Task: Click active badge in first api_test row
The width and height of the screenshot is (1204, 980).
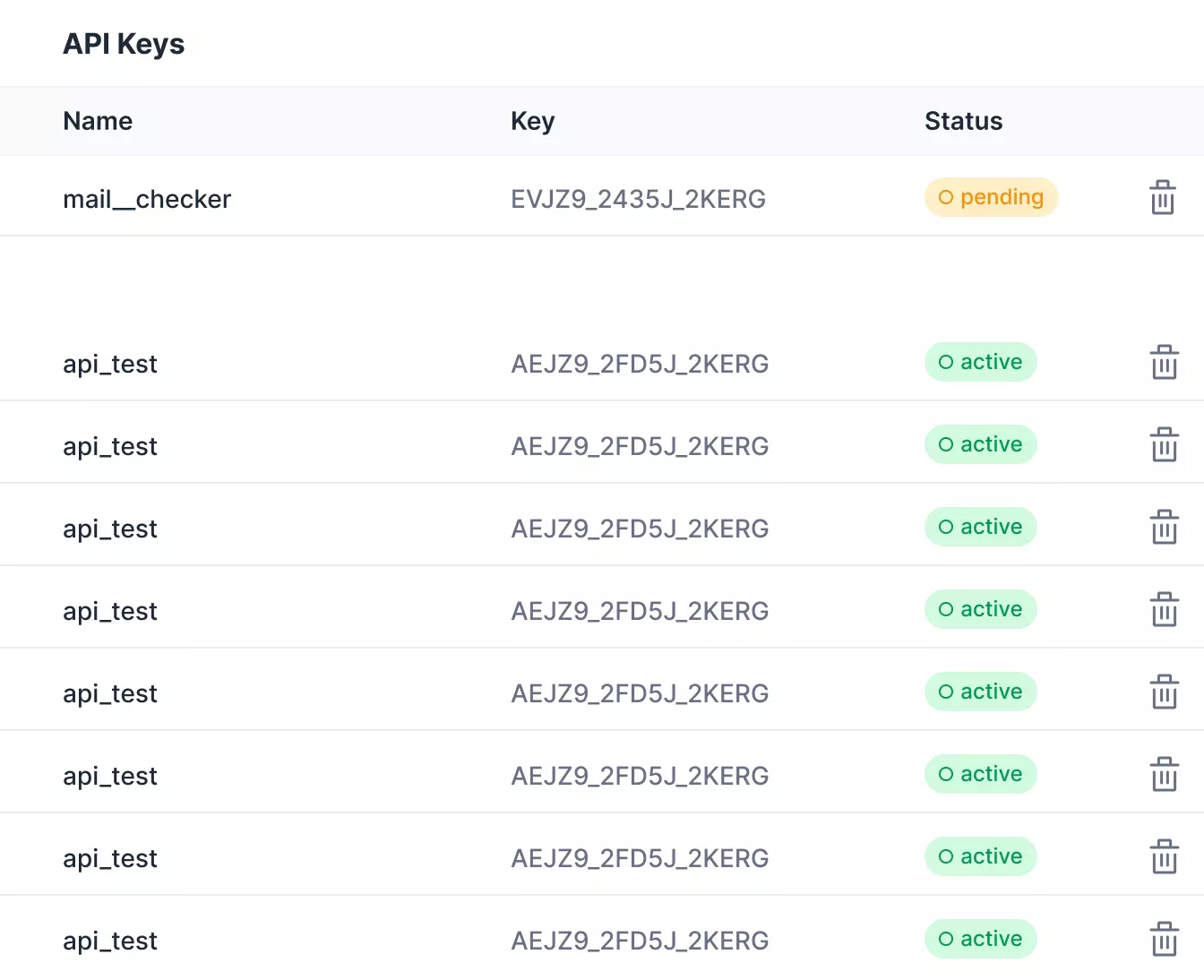Action: (980, 362)
